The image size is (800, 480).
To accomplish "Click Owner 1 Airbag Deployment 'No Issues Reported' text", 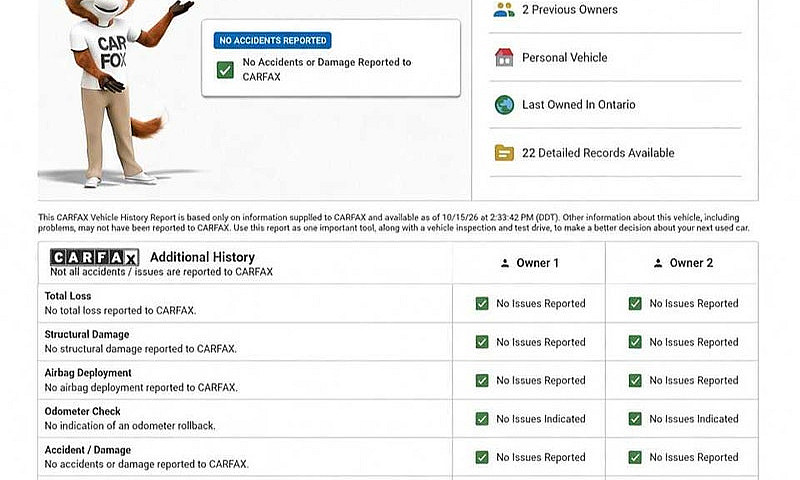I will [541, 381].
